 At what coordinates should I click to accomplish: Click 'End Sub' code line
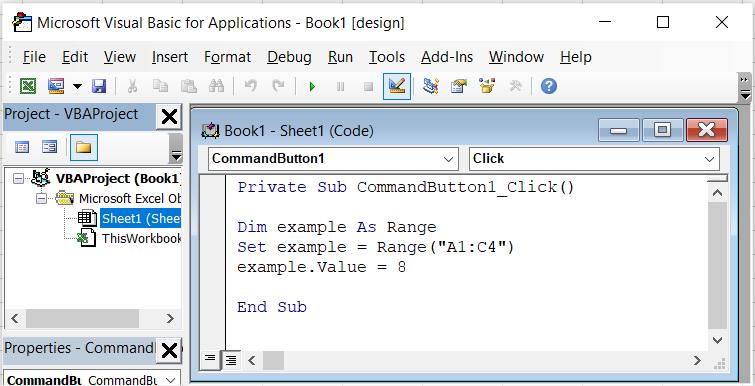[x=272, y=307]
